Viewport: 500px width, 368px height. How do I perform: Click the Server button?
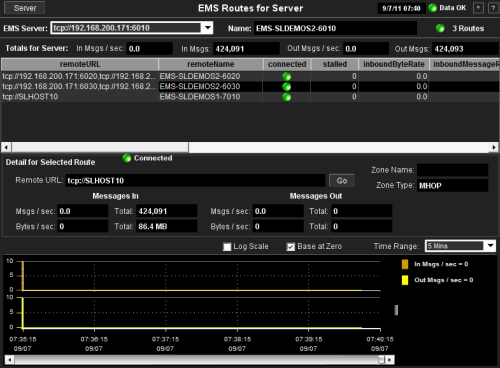25,8
